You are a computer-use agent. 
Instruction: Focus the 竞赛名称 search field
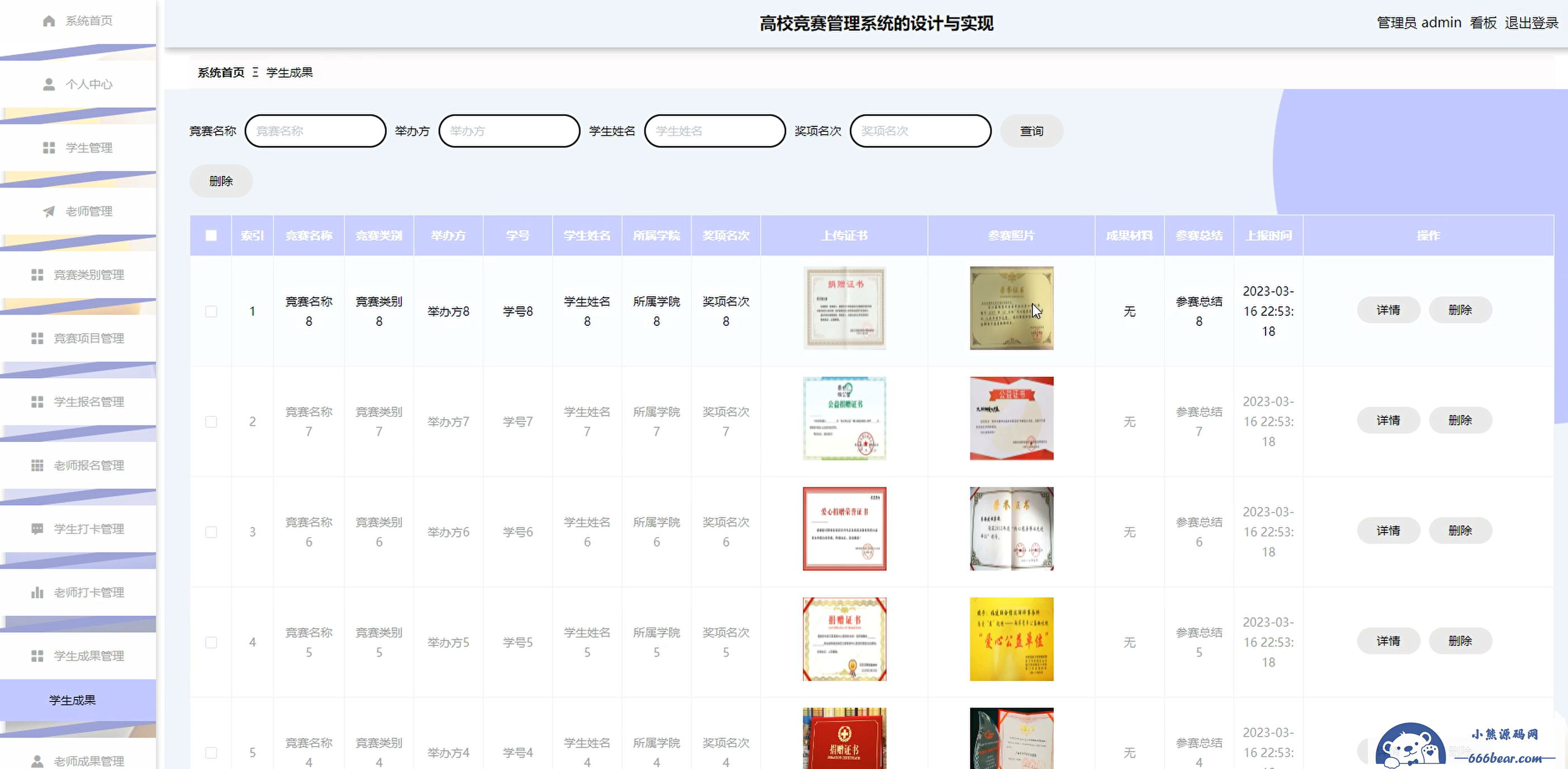[315, 131]
